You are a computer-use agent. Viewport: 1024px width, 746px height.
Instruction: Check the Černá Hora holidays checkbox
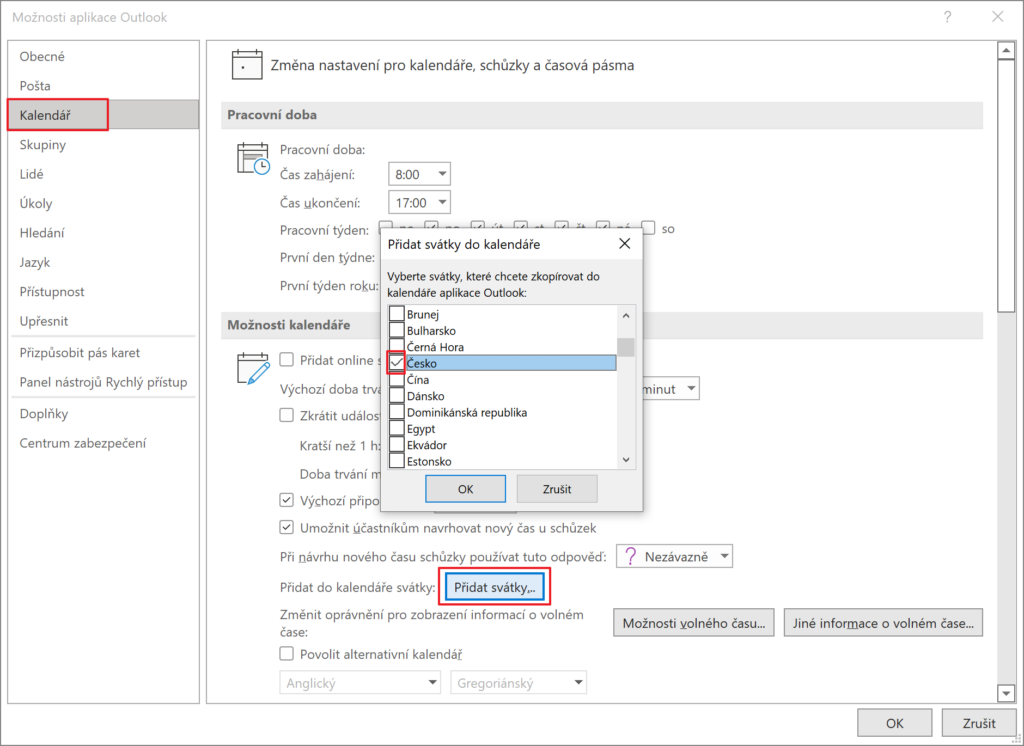click(396, 347)
